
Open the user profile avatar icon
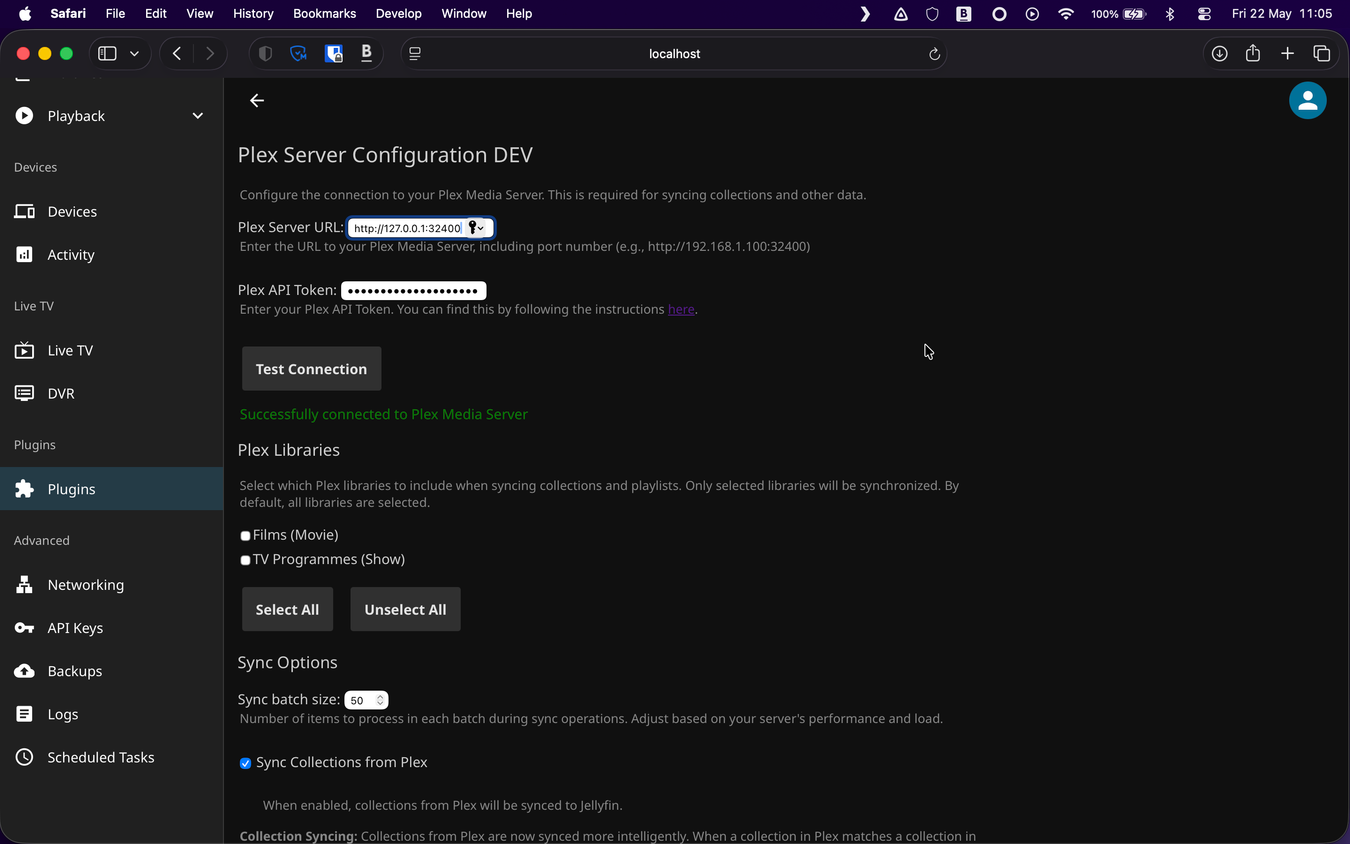(x=1307, y=100)
